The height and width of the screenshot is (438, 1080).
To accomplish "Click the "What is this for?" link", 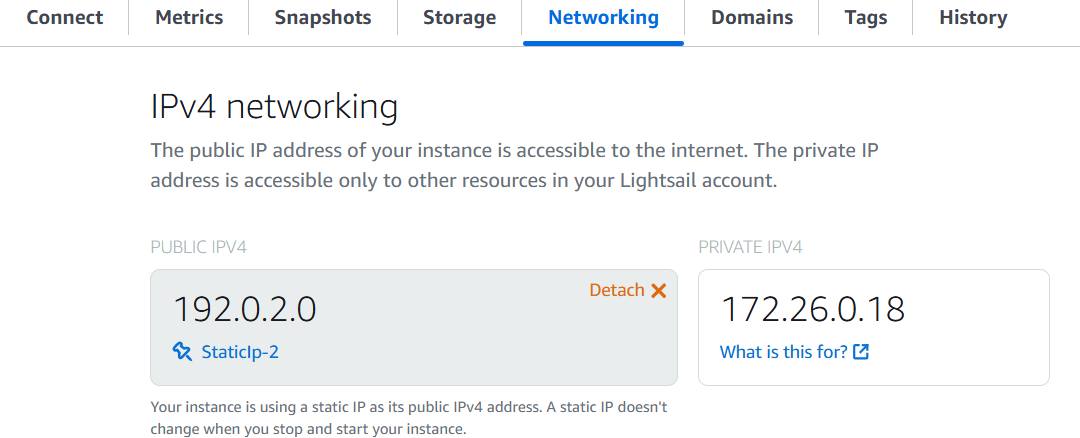I will 783,352.
